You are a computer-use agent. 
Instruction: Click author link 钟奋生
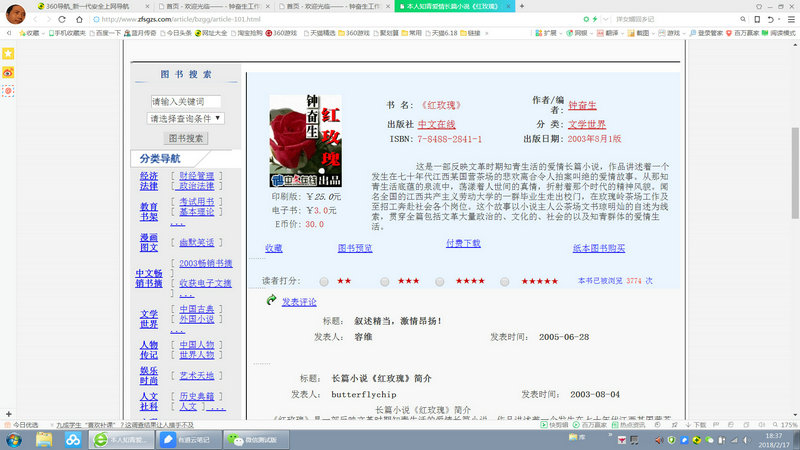pyautogui.click(x=582, y=106)
